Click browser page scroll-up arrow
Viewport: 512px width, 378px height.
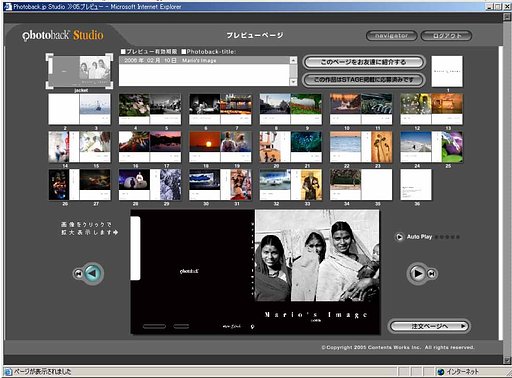pyautogui.click(x=508, y=17)
